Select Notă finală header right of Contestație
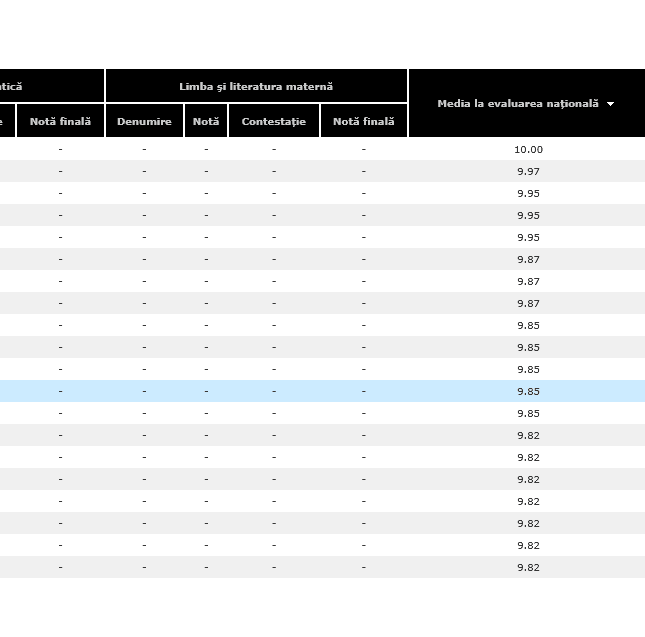Image resolution: width=645 pixels, height=637 pixels. coord(364,122)
